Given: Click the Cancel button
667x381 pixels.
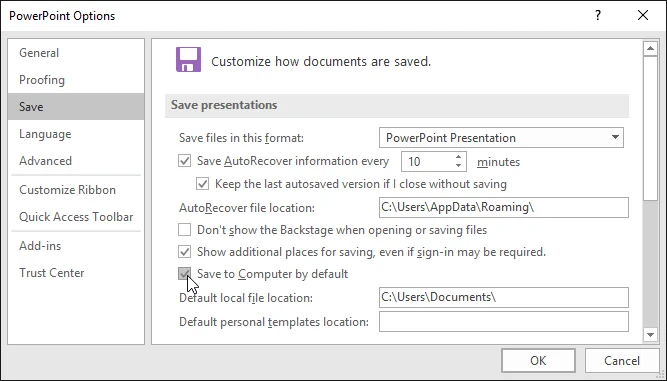Looking at the screenshot, I should [621, 361].
